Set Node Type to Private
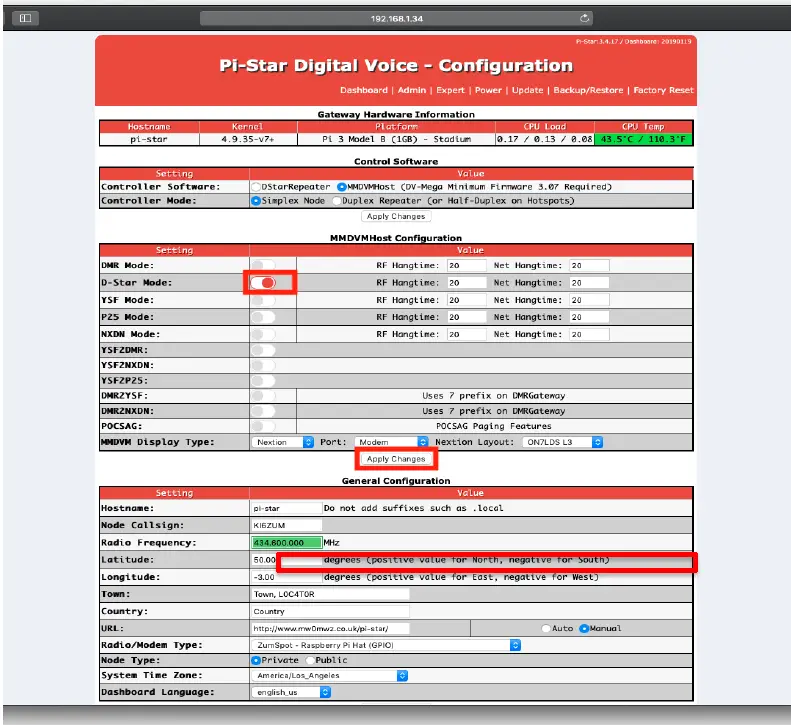 [x=256, y=660]
